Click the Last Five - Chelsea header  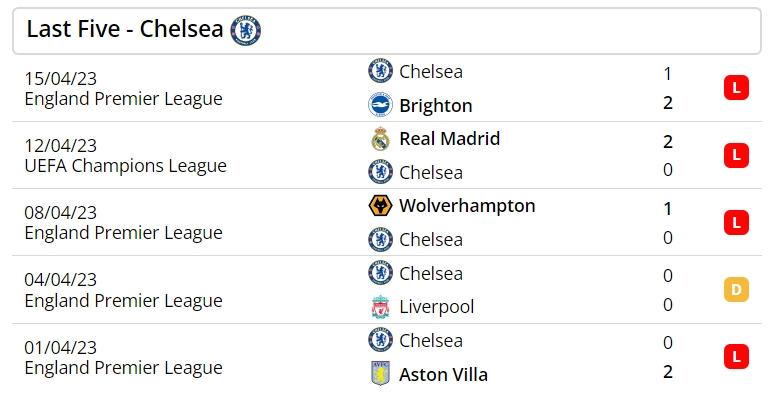pyautogui.click(x=125, y=29)
